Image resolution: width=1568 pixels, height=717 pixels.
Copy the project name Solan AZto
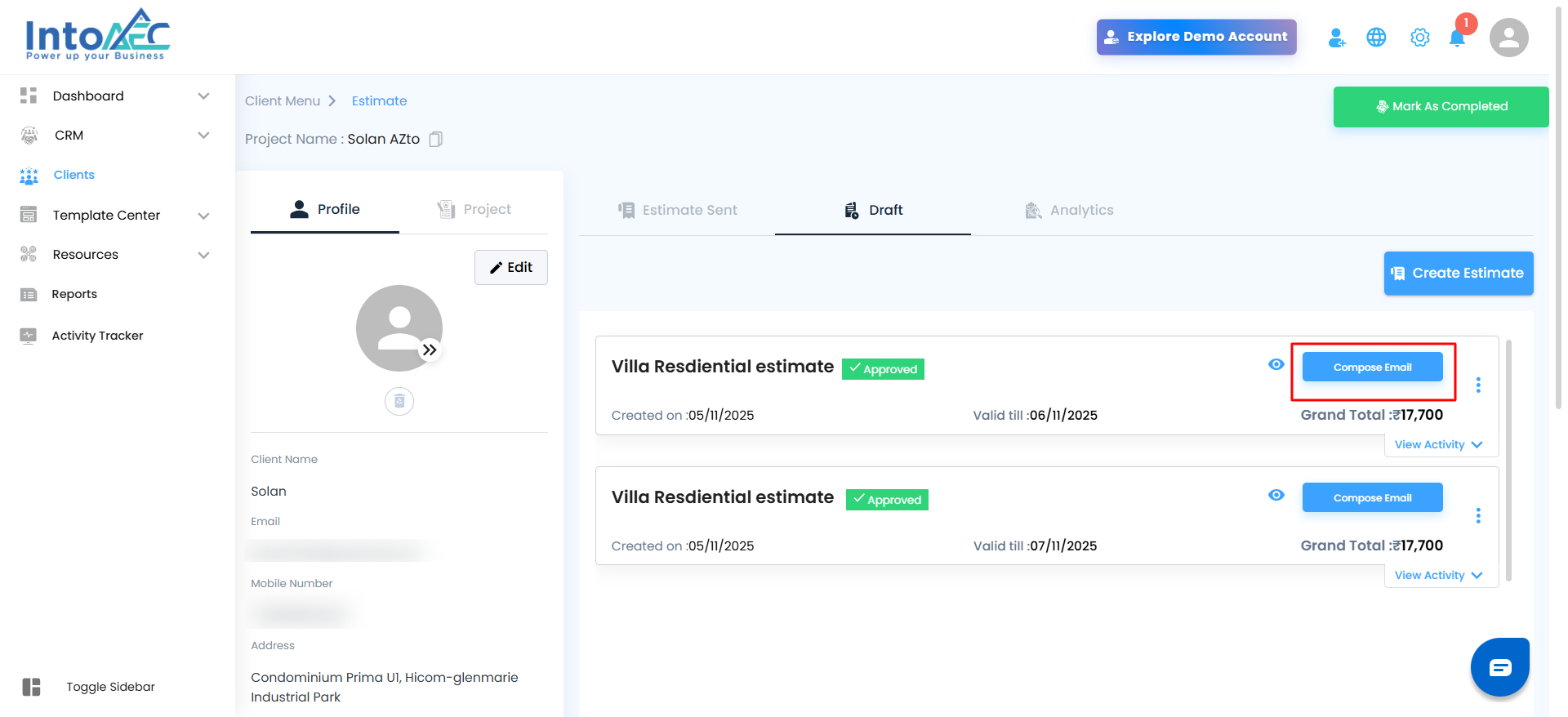[436, 139]
